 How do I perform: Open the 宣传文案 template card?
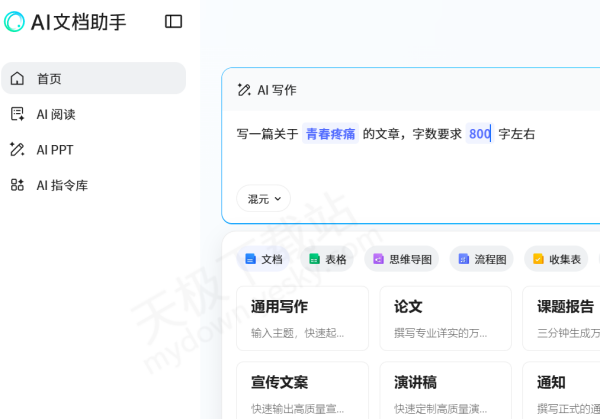pos(303,390)
